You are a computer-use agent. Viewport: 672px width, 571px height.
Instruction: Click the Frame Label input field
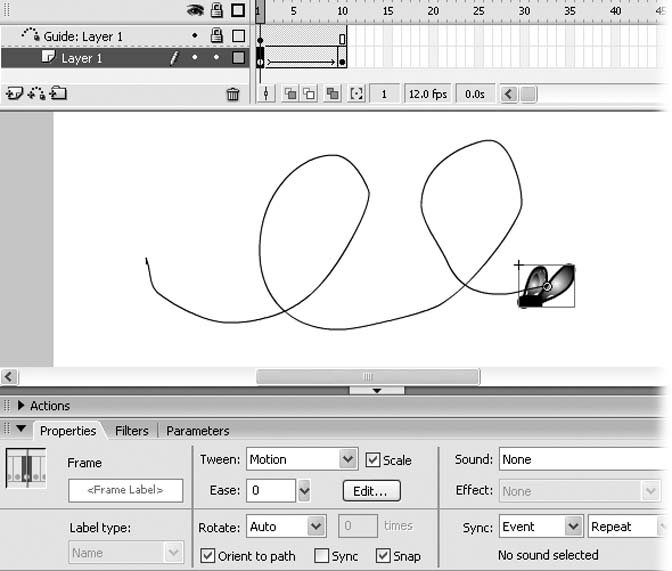(126, 491)
